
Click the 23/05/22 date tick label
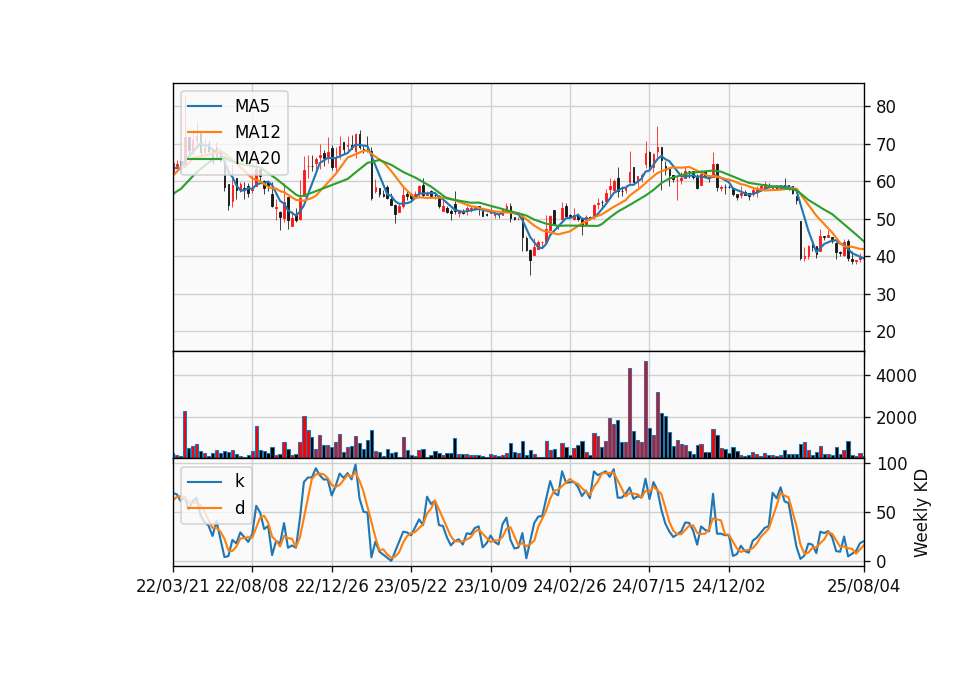[411, 586]
